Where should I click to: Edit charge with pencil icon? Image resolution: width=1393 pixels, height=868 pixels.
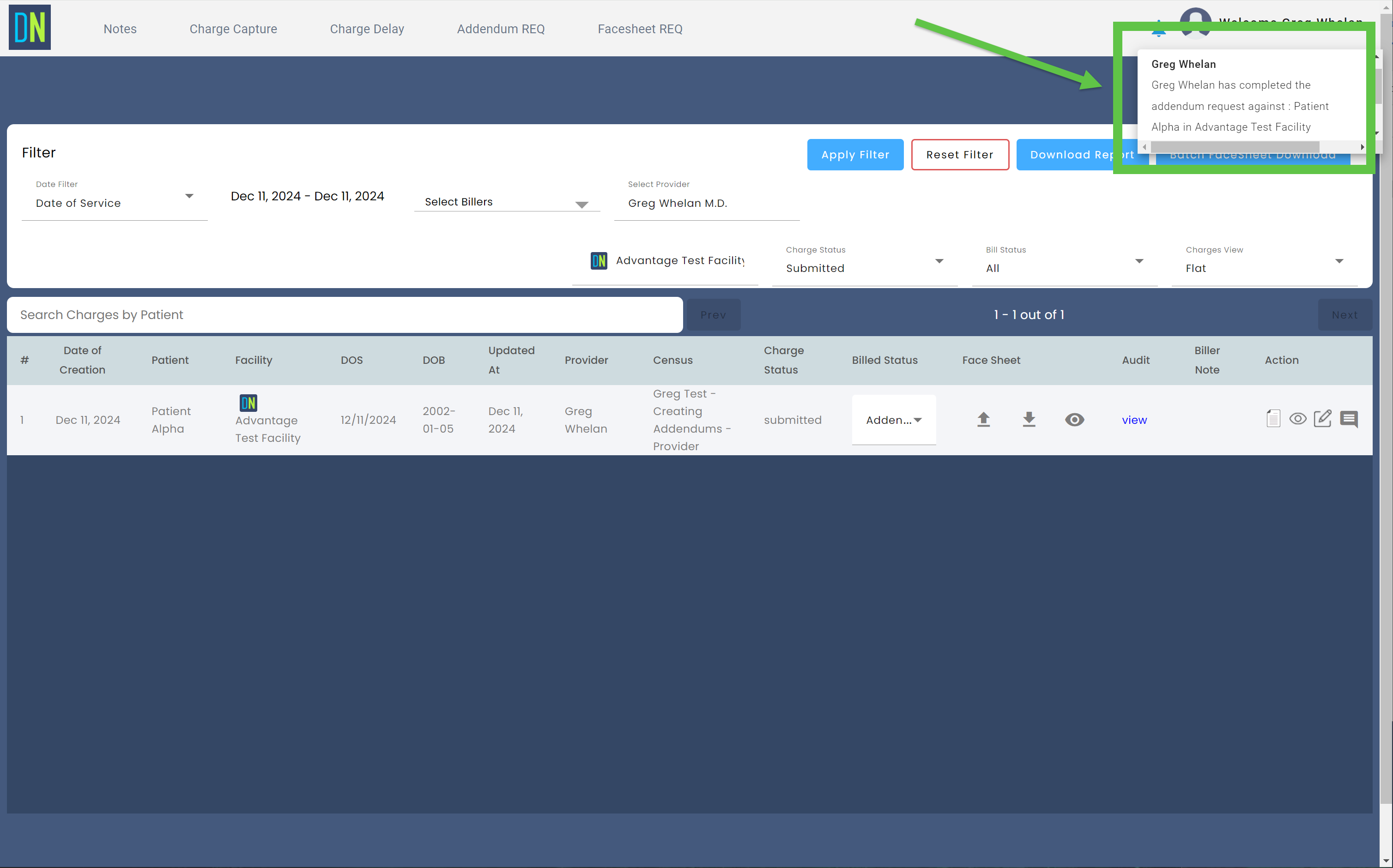(1322, 418)
